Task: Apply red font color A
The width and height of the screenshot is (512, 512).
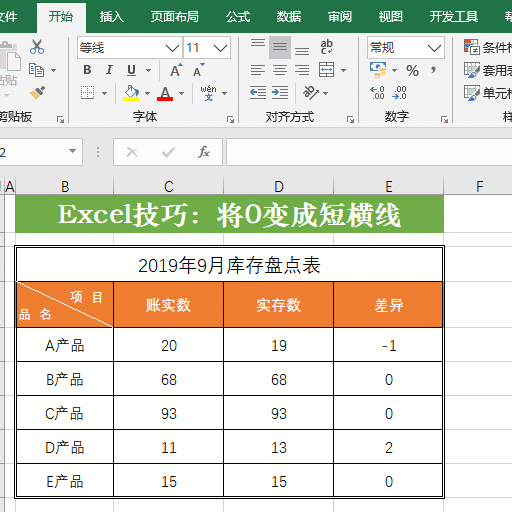Action: 165,93
